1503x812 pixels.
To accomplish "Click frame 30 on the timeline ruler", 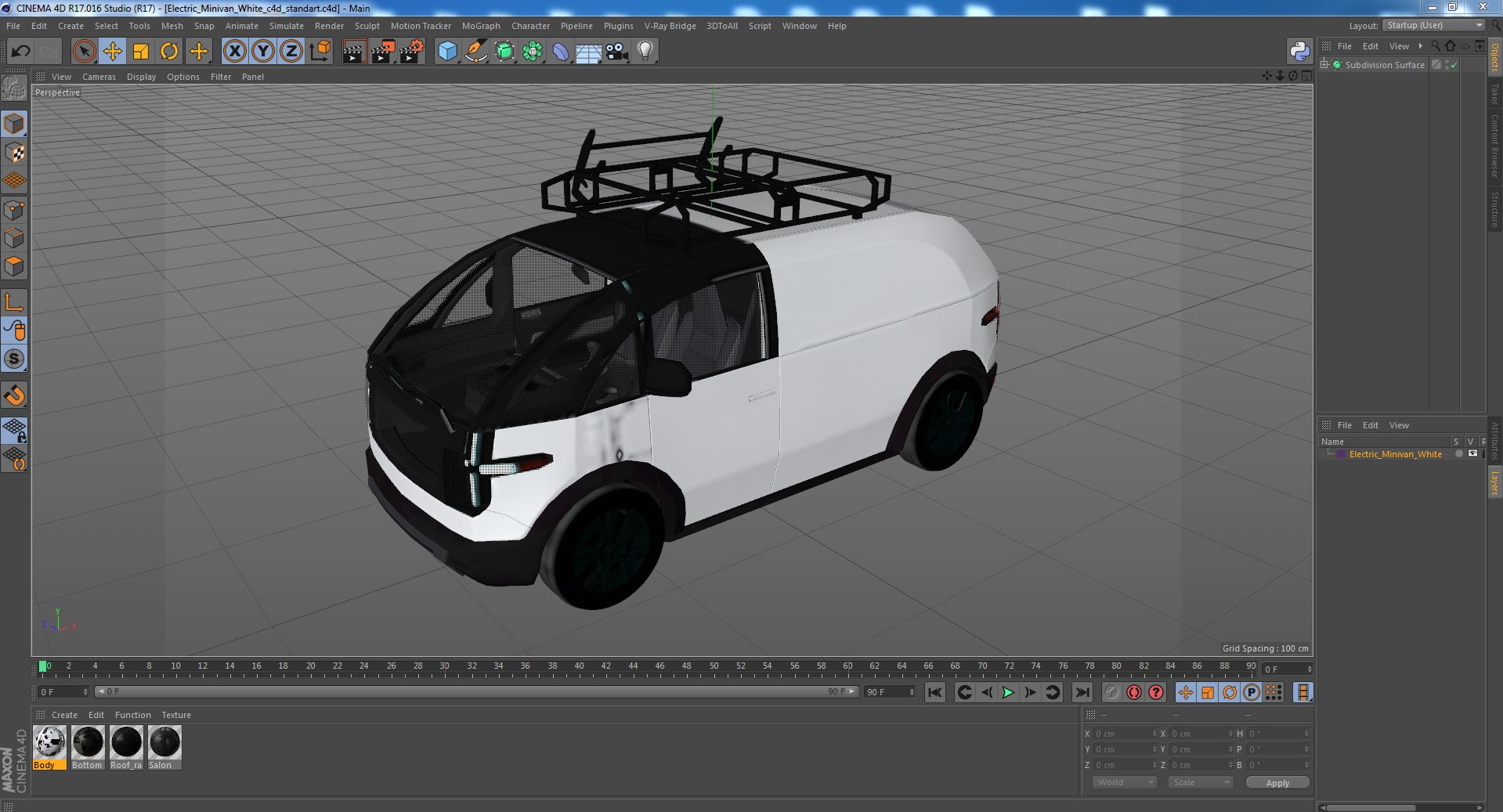I will pos(444,667).
